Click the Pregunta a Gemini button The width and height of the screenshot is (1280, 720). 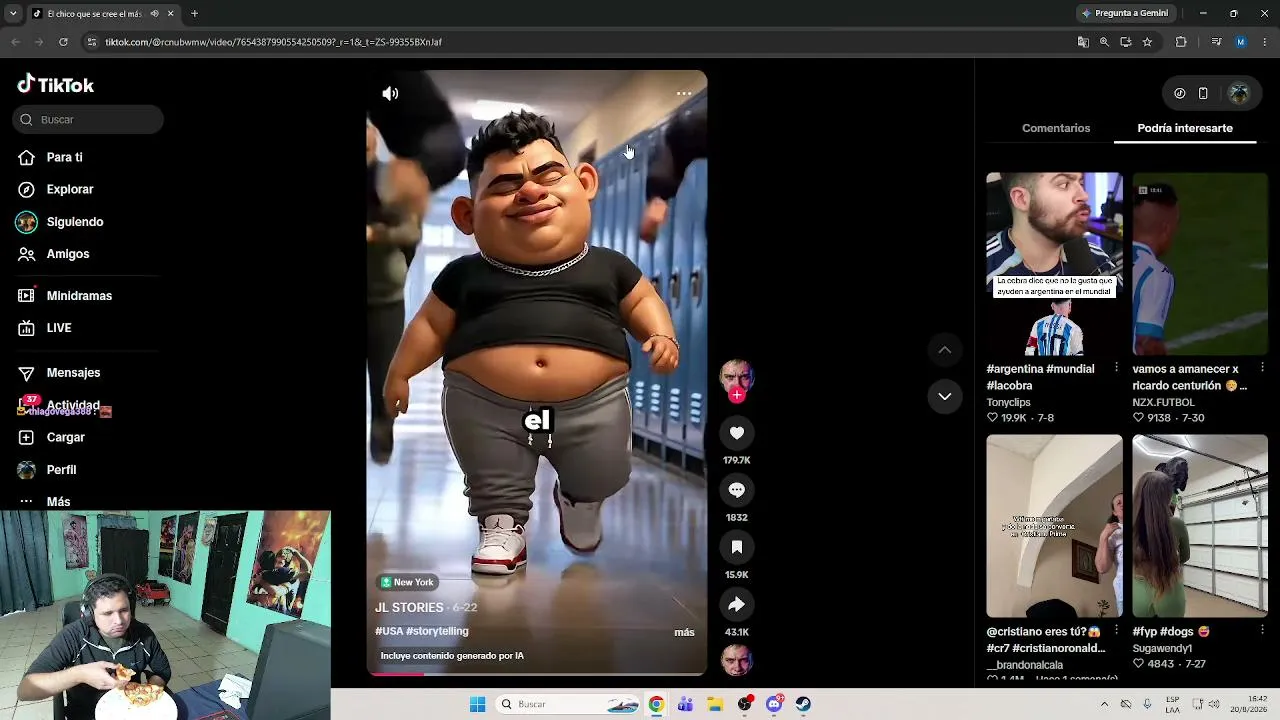coord(1124,13)
